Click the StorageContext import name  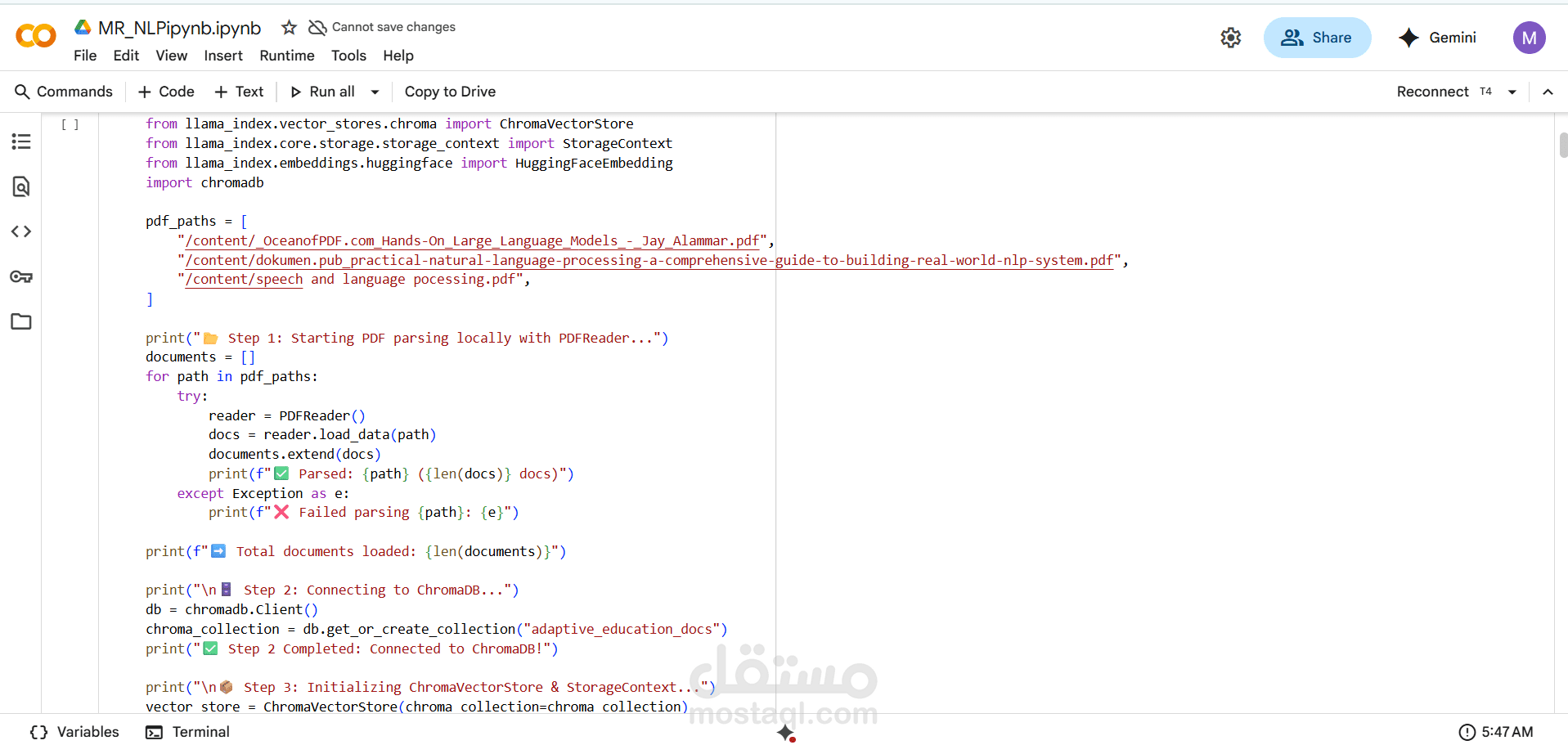618,143
